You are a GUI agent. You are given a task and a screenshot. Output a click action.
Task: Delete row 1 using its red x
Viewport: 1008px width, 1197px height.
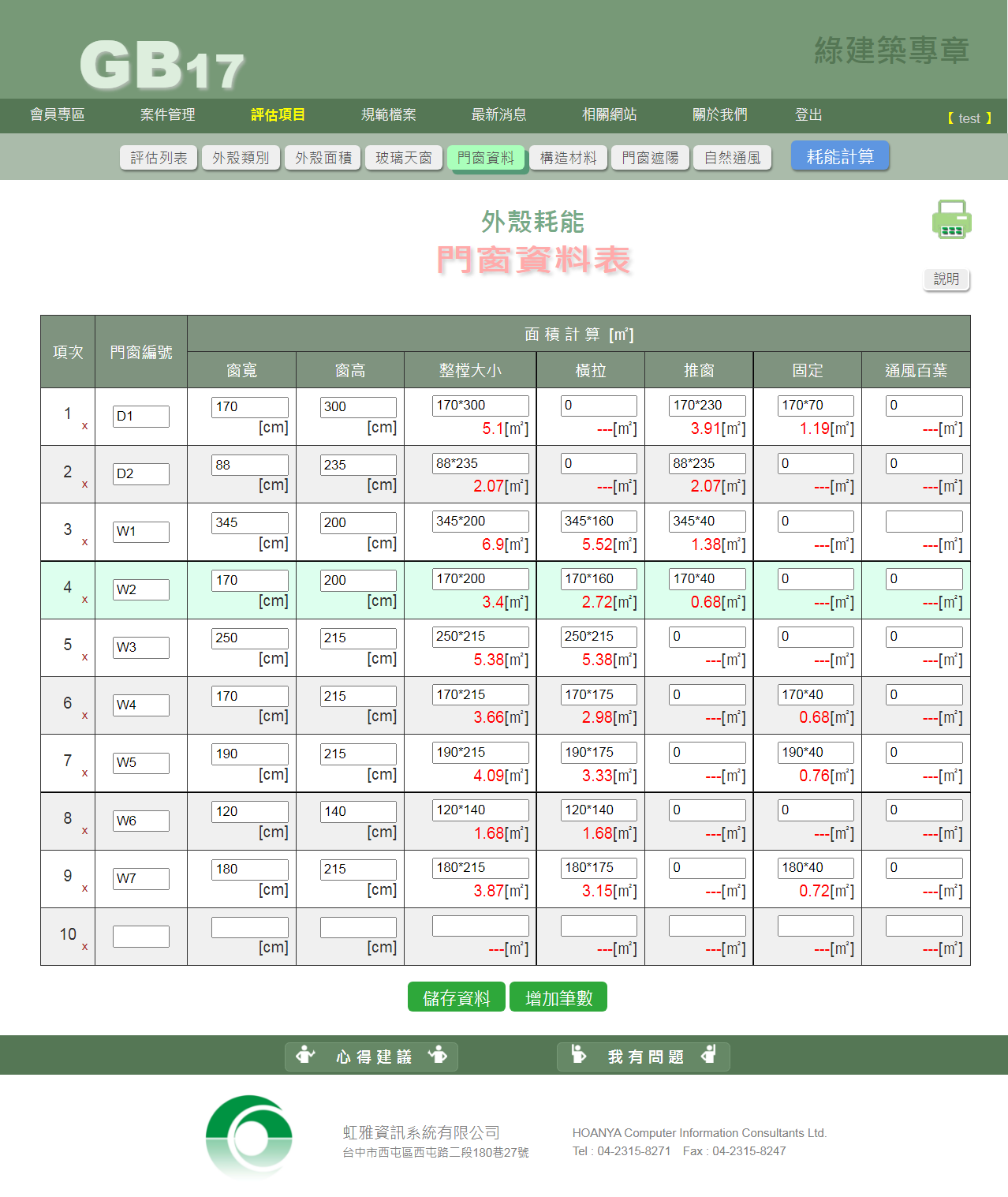84,426
